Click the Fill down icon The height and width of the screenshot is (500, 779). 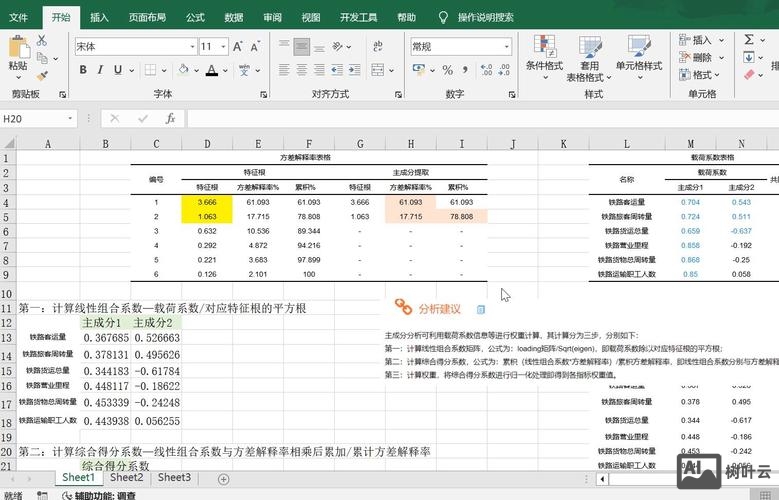[749, 57]
